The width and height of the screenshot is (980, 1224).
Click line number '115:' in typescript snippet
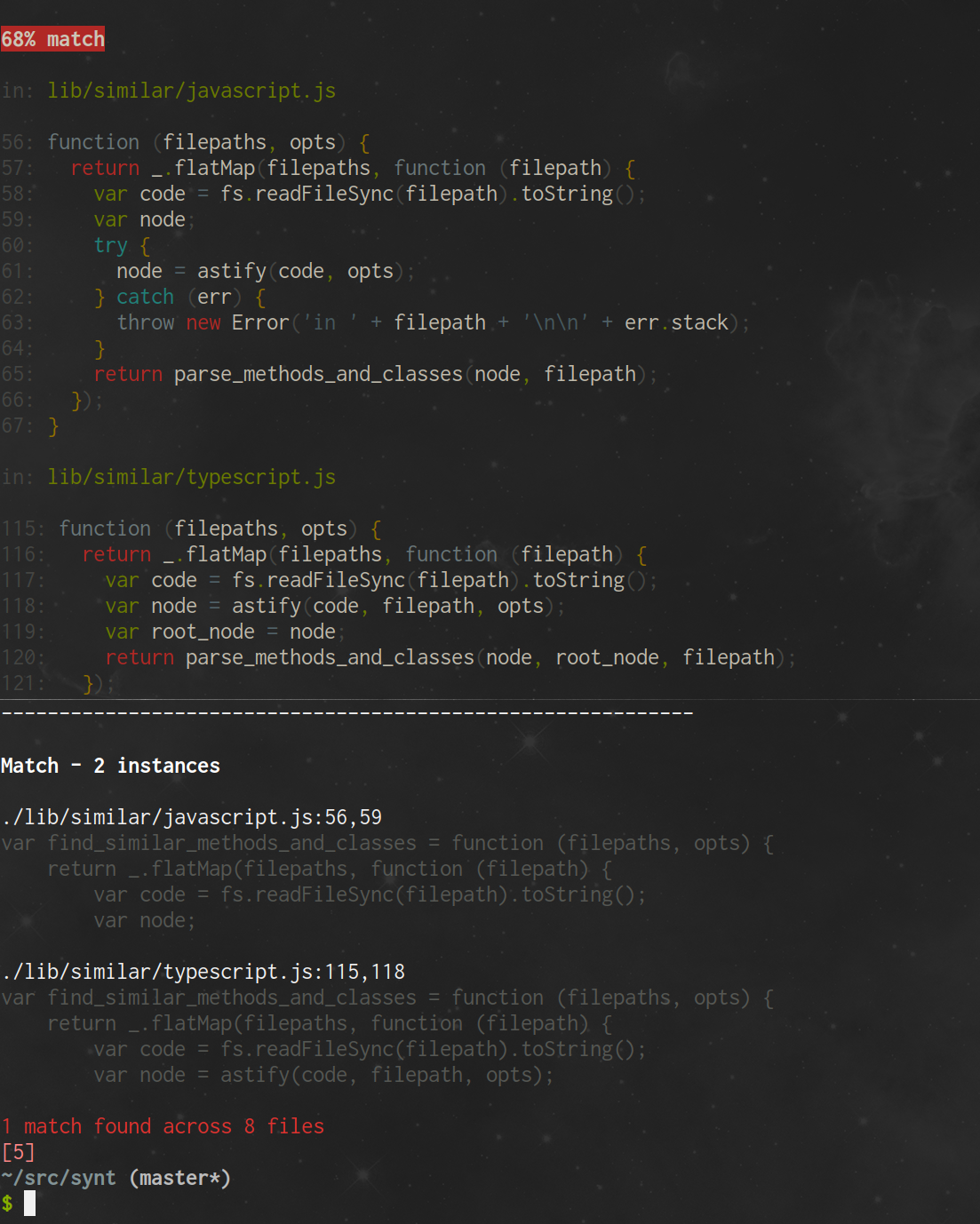click(x=23, y=529)
